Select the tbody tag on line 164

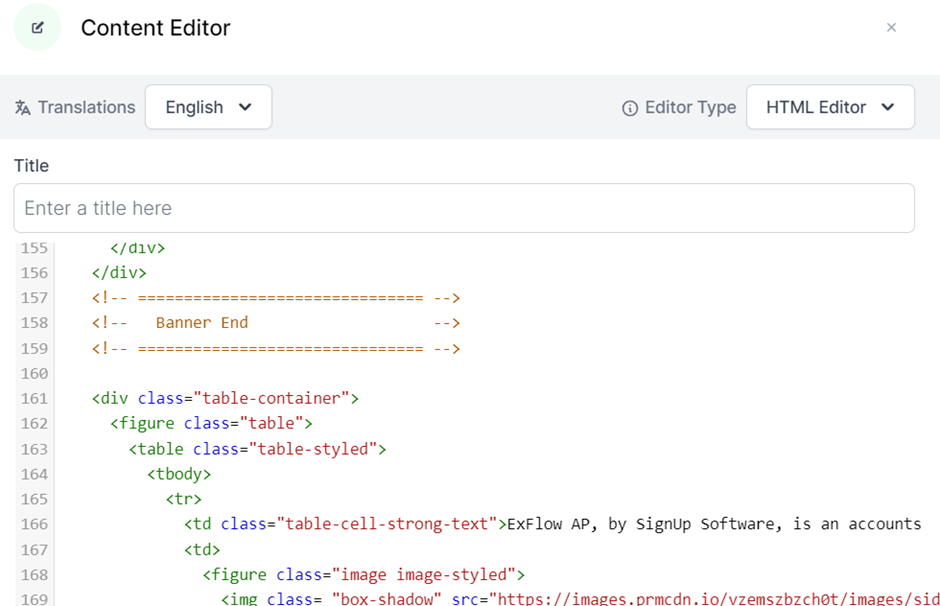pos(179,474)
